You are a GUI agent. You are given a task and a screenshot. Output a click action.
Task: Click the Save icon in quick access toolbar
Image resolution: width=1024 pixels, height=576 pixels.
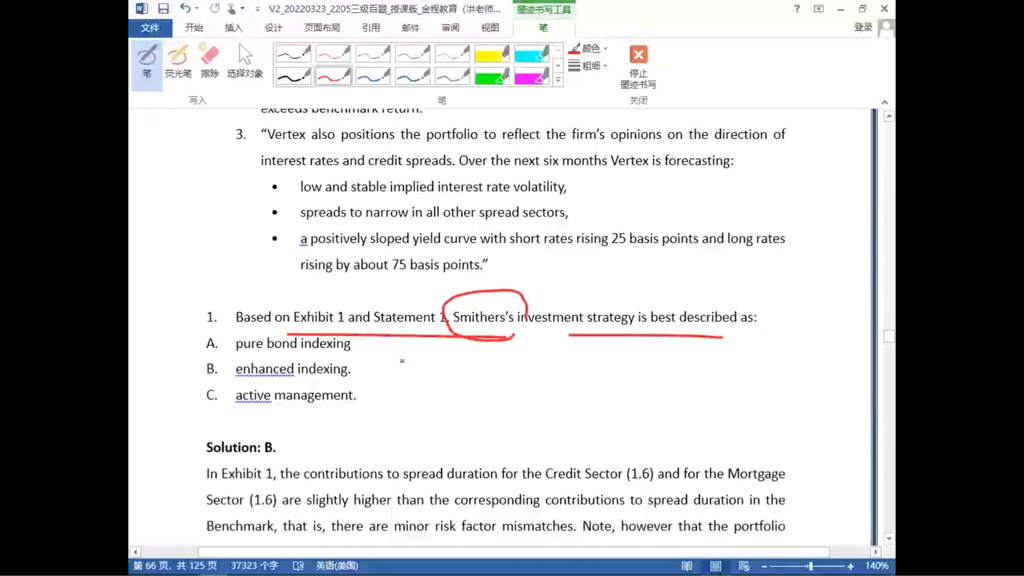(x=163, y=8)
